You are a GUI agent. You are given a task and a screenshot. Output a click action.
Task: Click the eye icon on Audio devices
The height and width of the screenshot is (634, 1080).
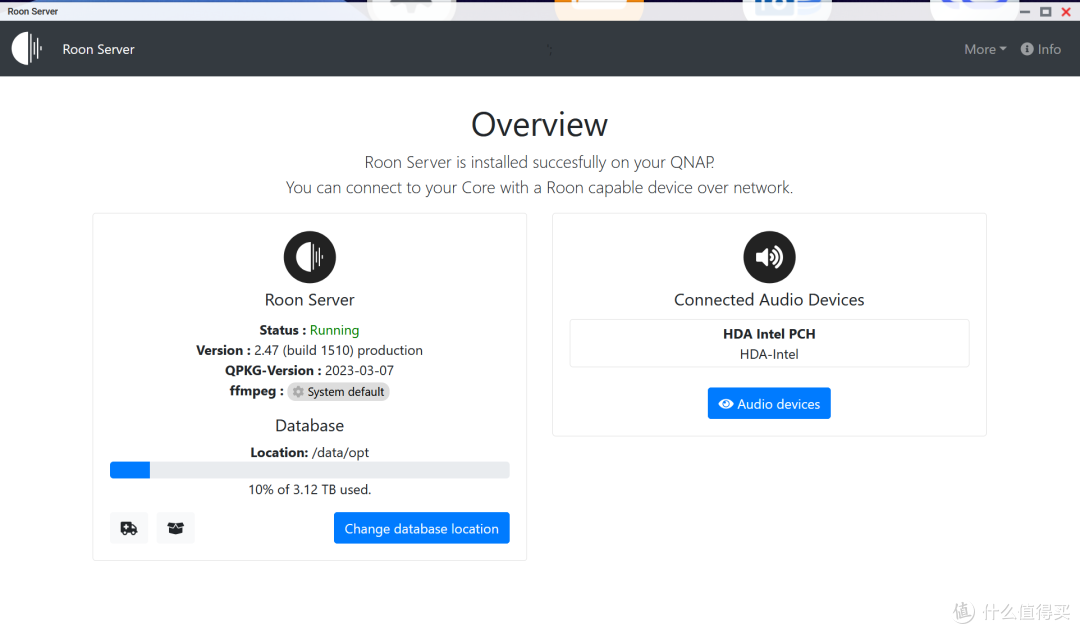point(726,404)
